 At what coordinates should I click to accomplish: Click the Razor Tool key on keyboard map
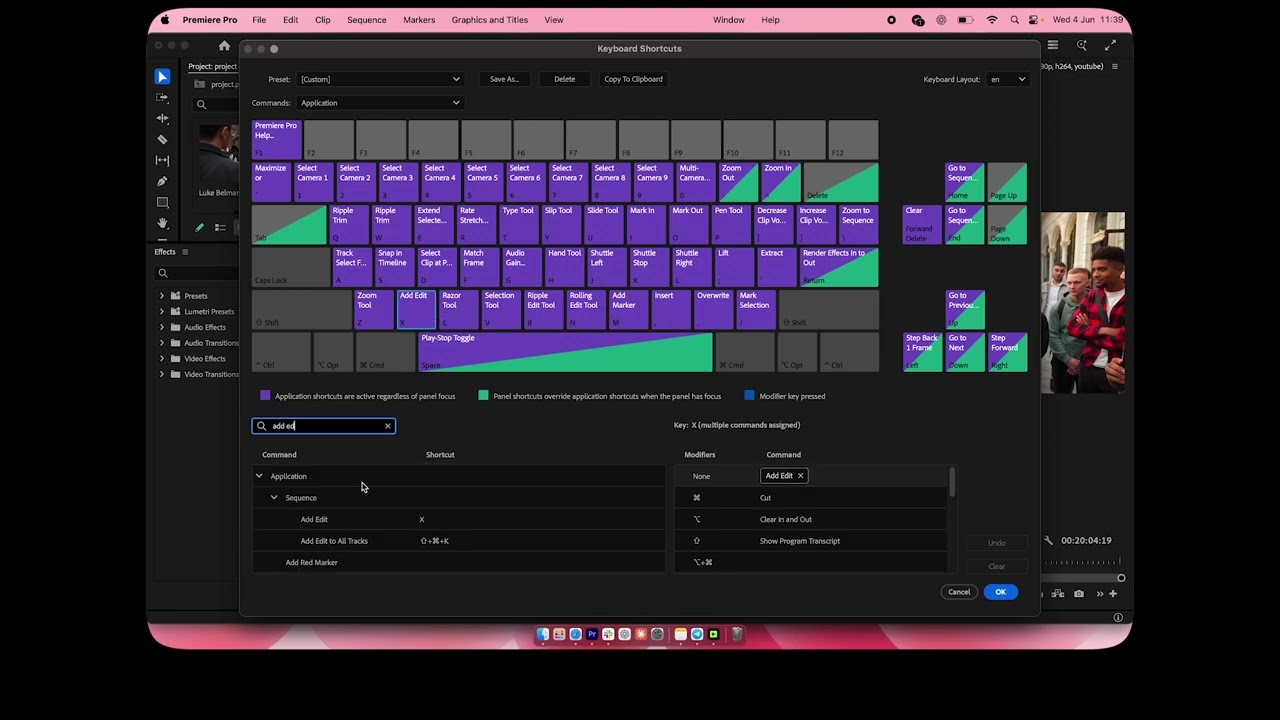458,310
